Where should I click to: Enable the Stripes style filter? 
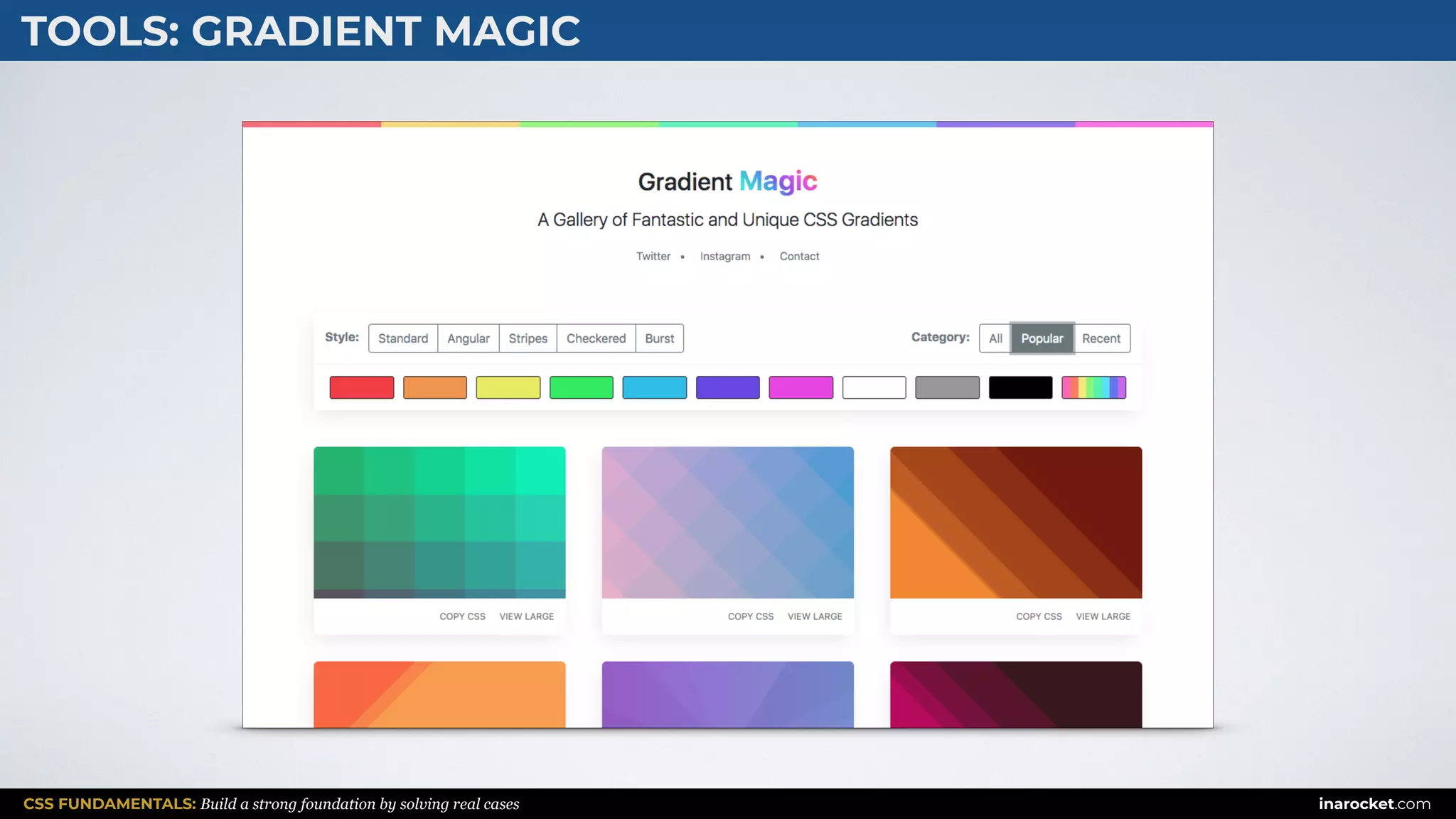click(x=528, y=338)
